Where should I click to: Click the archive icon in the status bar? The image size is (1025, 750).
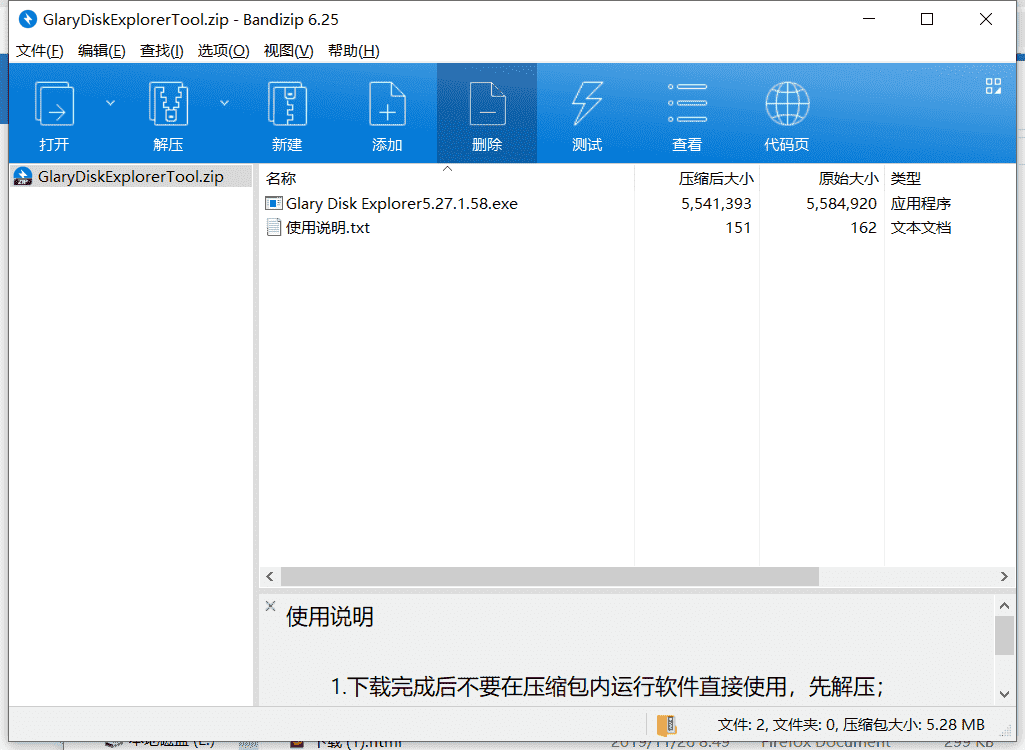(666, 724)
